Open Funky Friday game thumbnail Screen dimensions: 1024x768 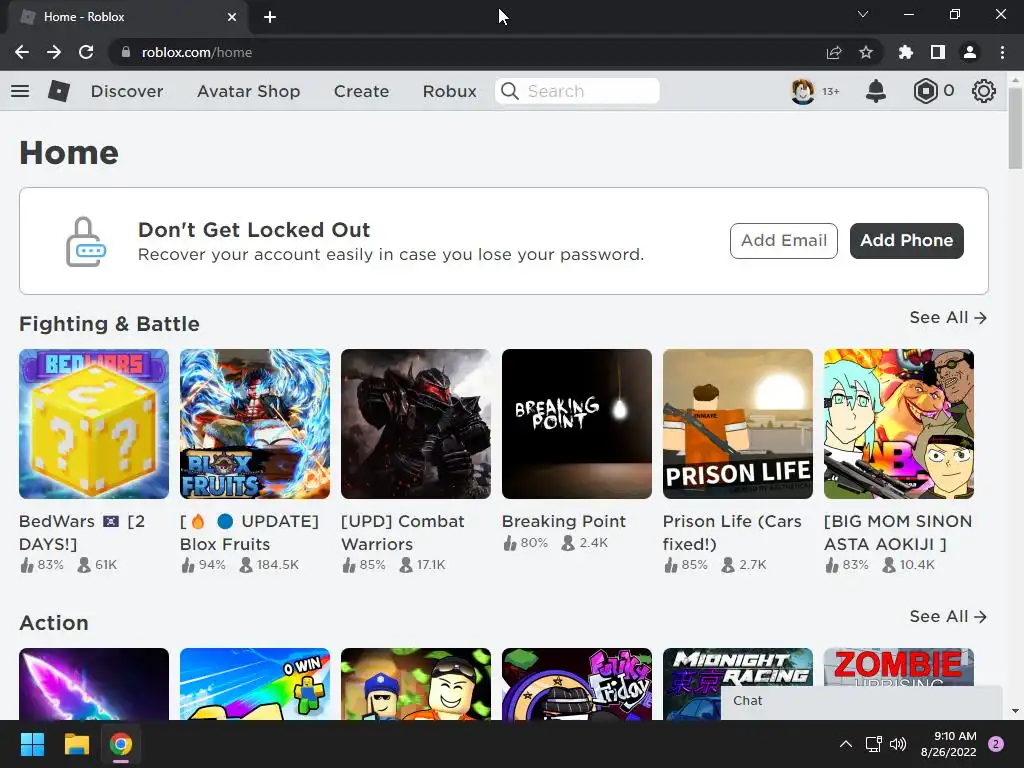pos(577,684)
